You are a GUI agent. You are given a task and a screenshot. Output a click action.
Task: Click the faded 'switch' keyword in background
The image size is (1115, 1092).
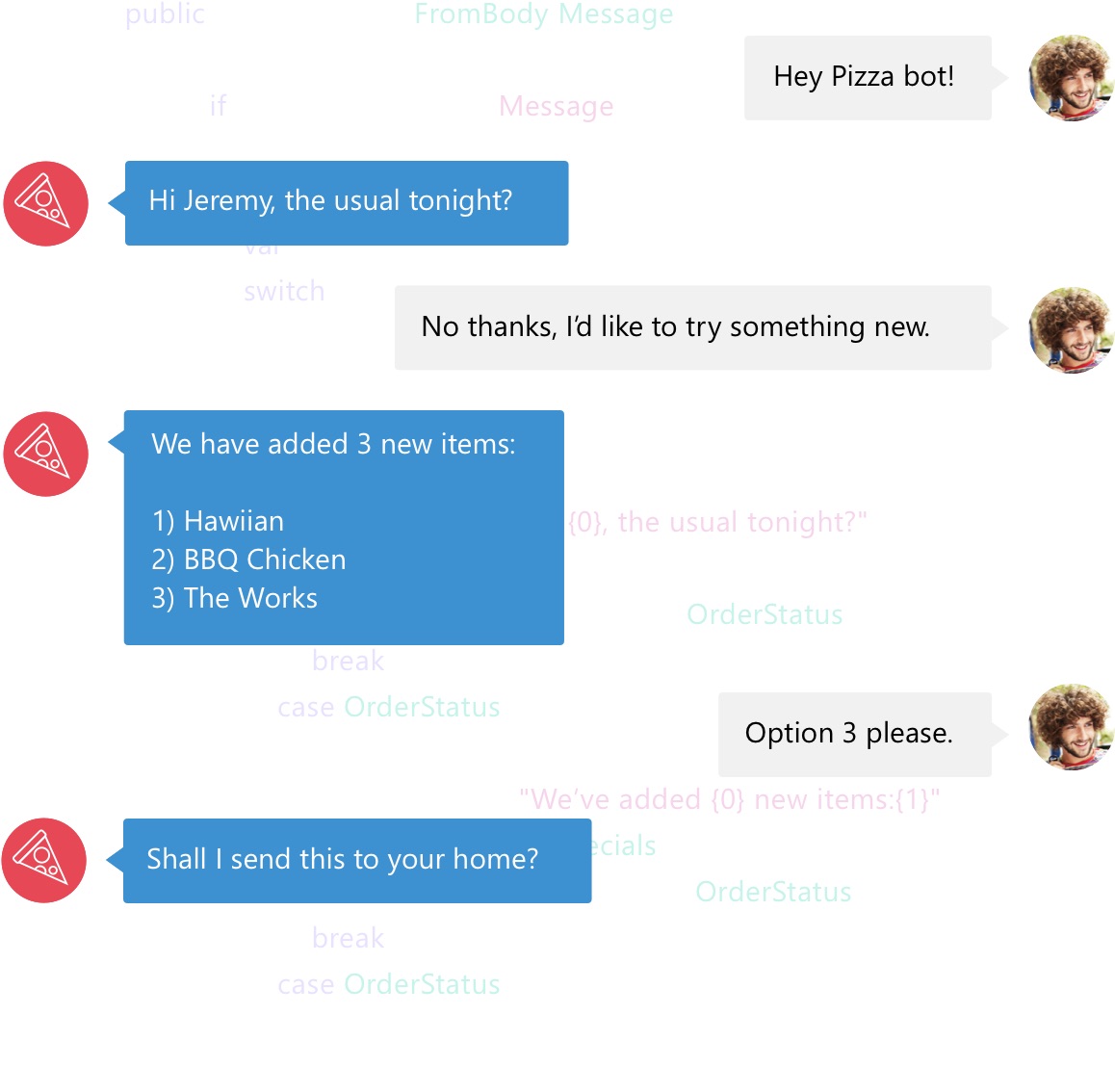[x=284, y=292]
